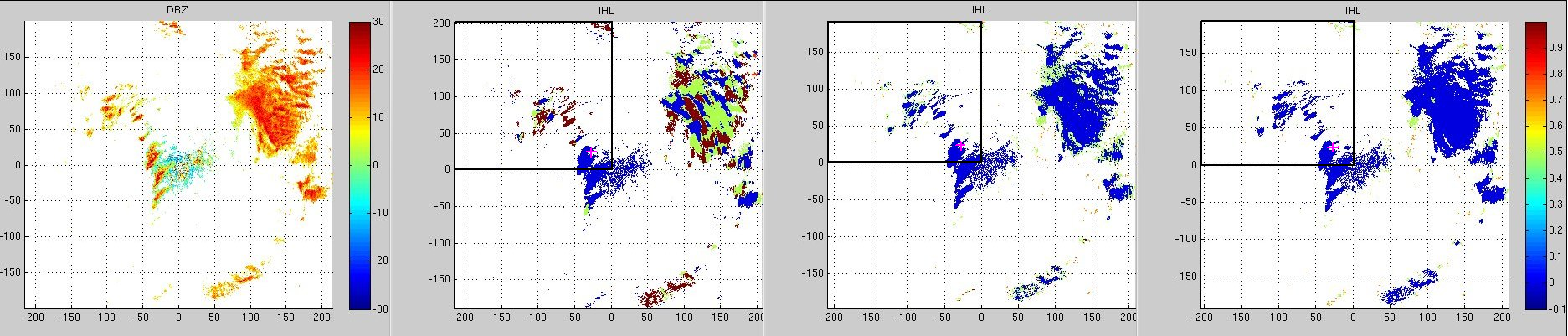Select the IHL title of the rightmost panel
Screen dimensions: 1568x336
1352,10
